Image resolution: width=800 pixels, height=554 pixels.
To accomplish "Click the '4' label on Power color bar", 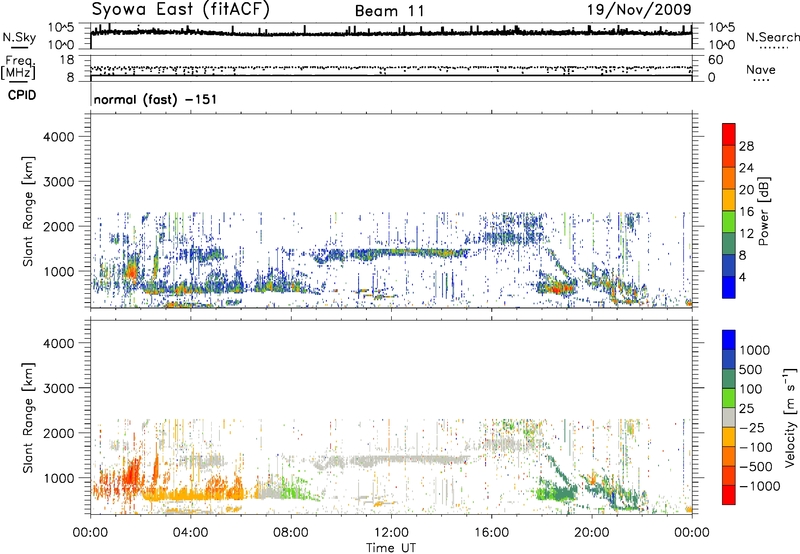I will coord(742,278).
